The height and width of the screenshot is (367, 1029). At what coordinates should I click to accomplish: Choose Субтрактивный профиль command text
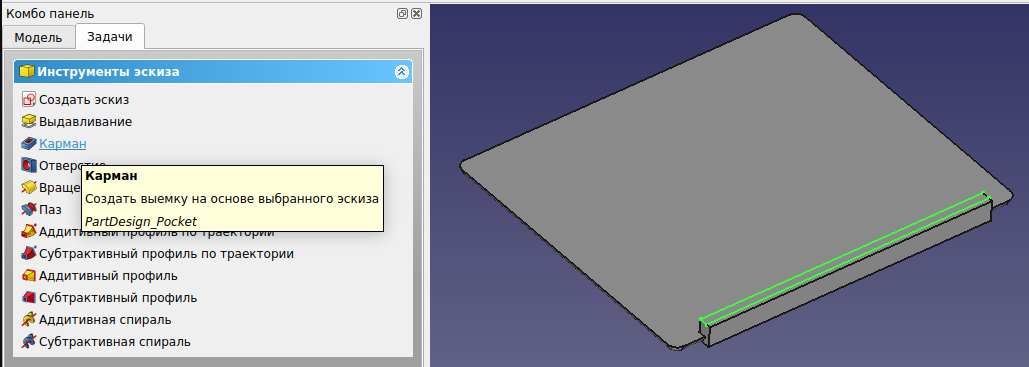(118, 298)
